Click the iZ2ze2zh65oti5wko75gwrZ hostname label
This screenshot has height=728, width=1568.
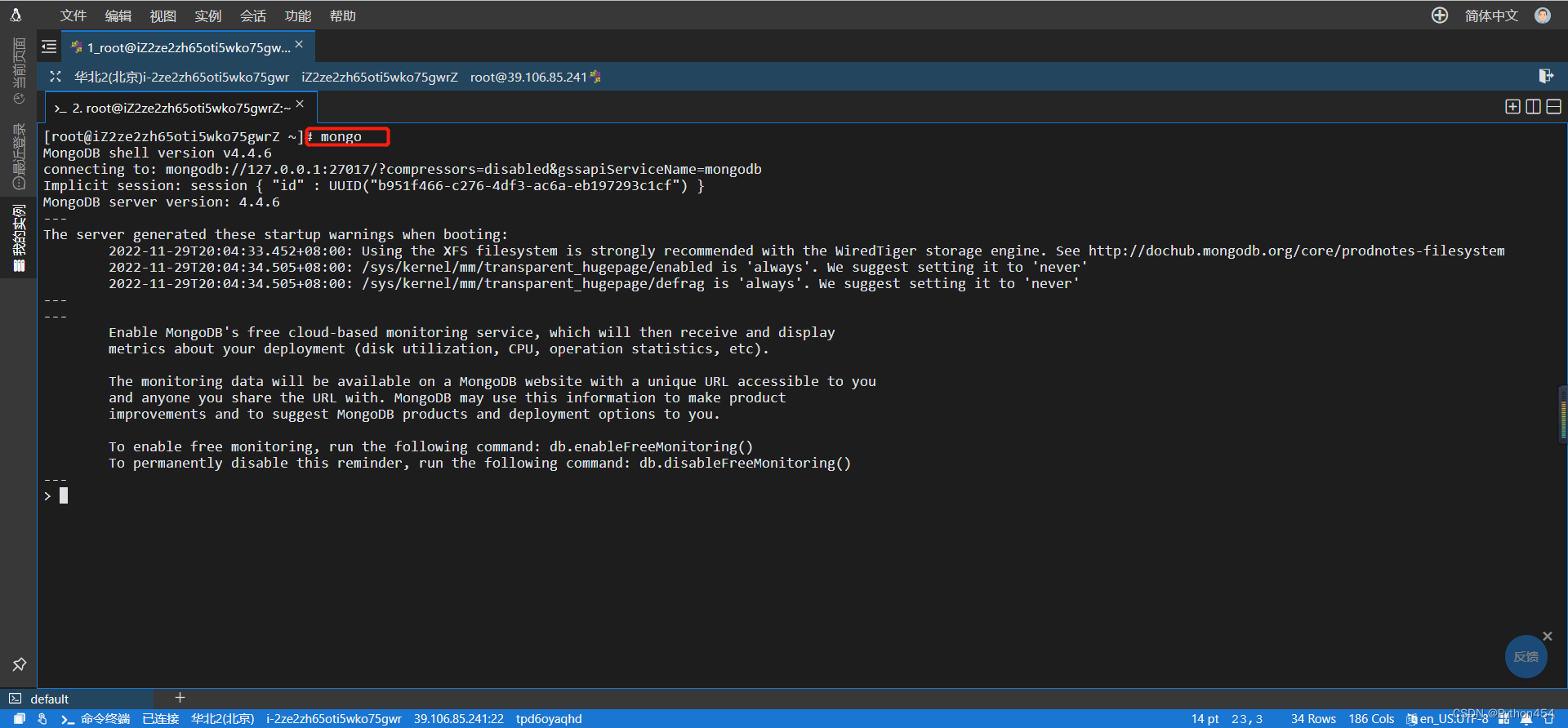(379, 77)
